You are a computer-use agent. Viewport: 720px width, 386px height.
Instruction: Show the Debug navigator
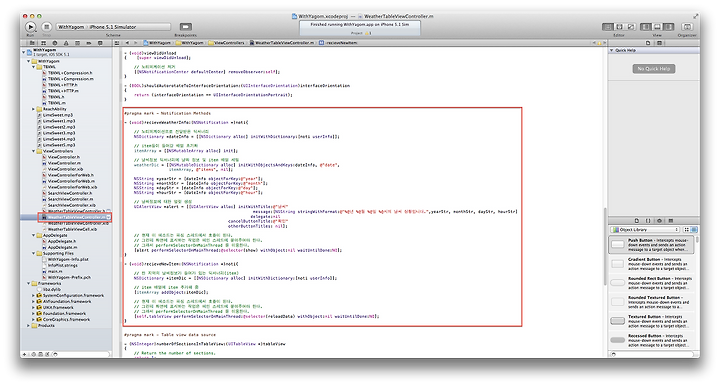click(77, 43)
